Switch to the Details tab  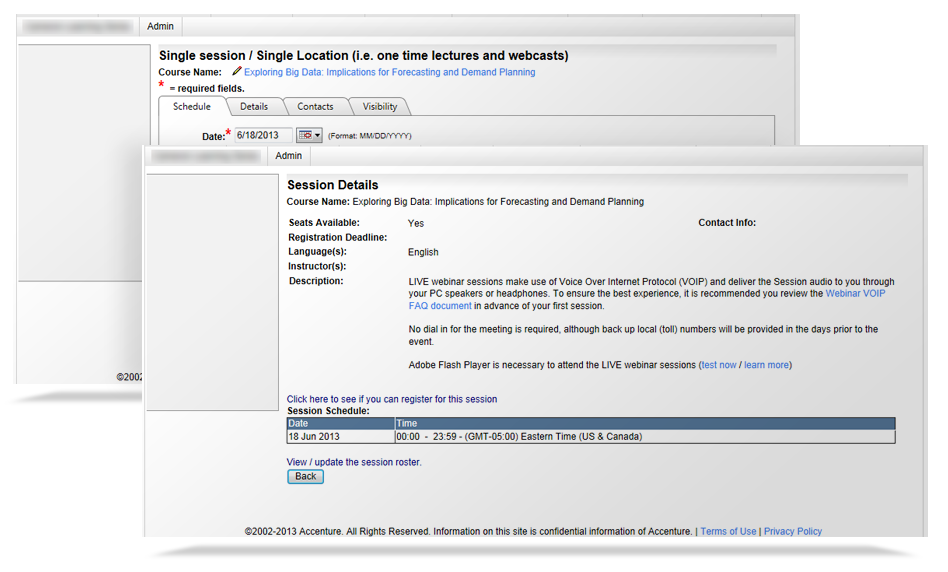click(x=254, y=106)
